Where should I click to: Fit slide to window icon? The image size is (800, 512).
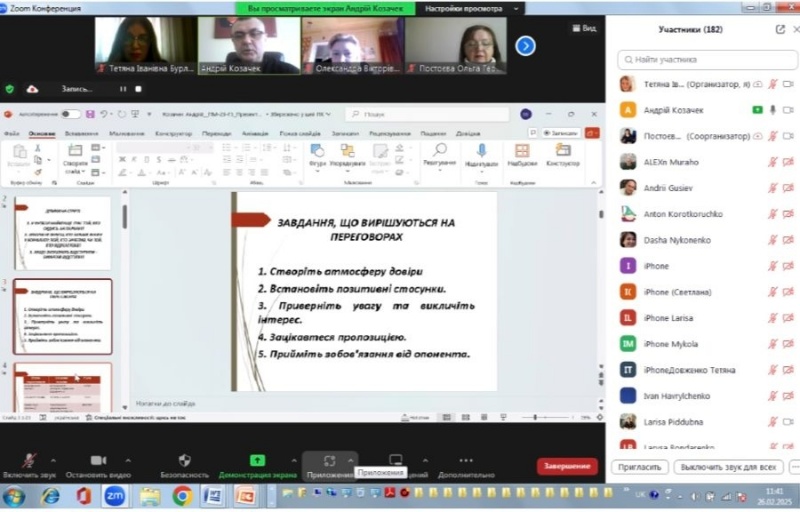[x=599, y=417]
